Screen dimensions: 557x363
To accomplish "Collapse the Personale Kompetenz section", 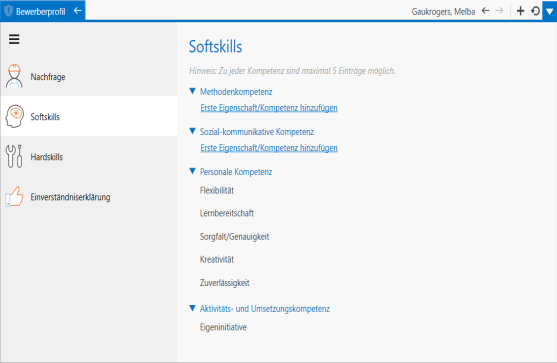I will (193, 172).
